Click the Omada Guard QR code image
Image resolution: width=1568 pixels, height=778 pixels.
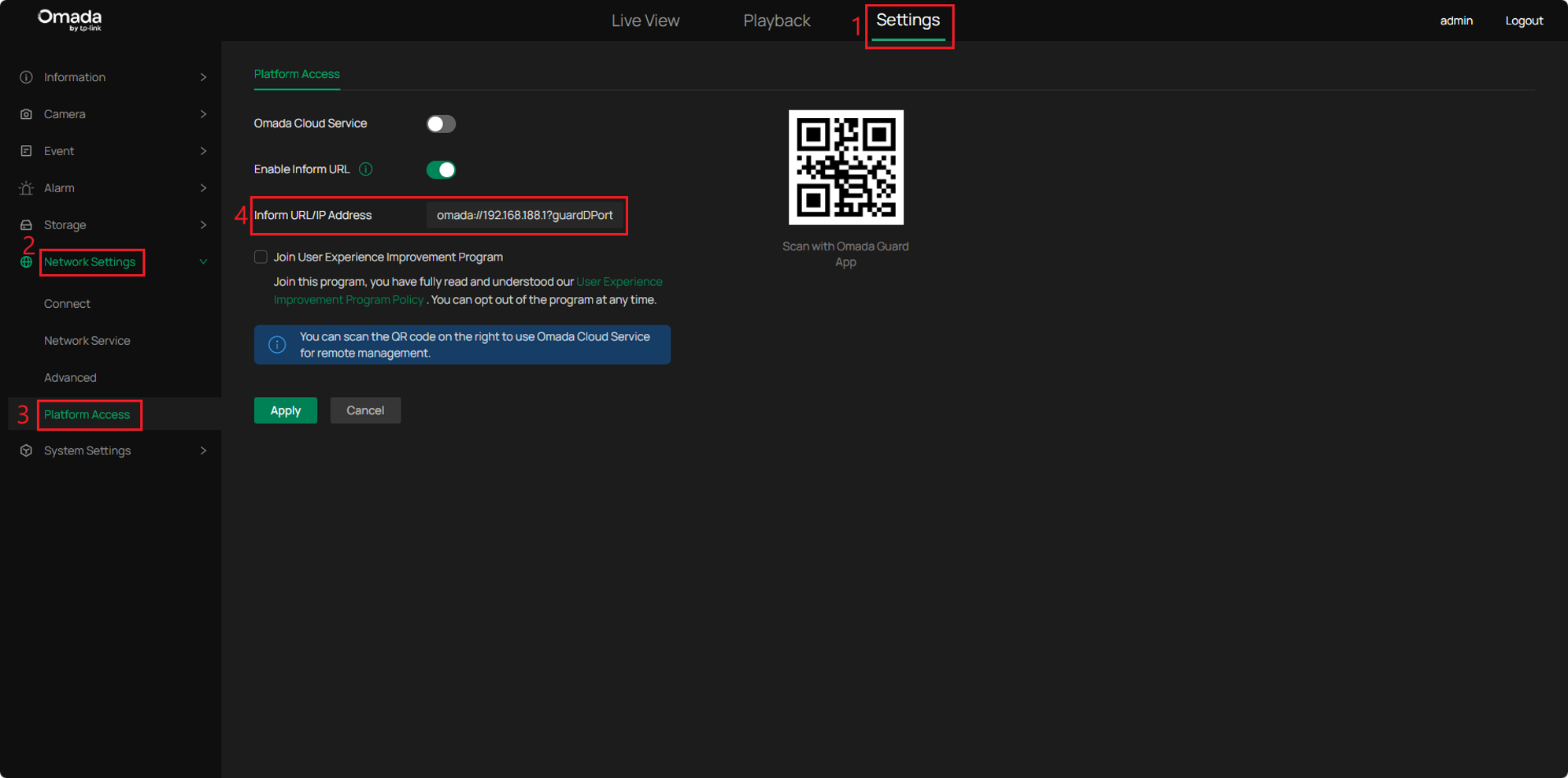[x=846, y=167]
